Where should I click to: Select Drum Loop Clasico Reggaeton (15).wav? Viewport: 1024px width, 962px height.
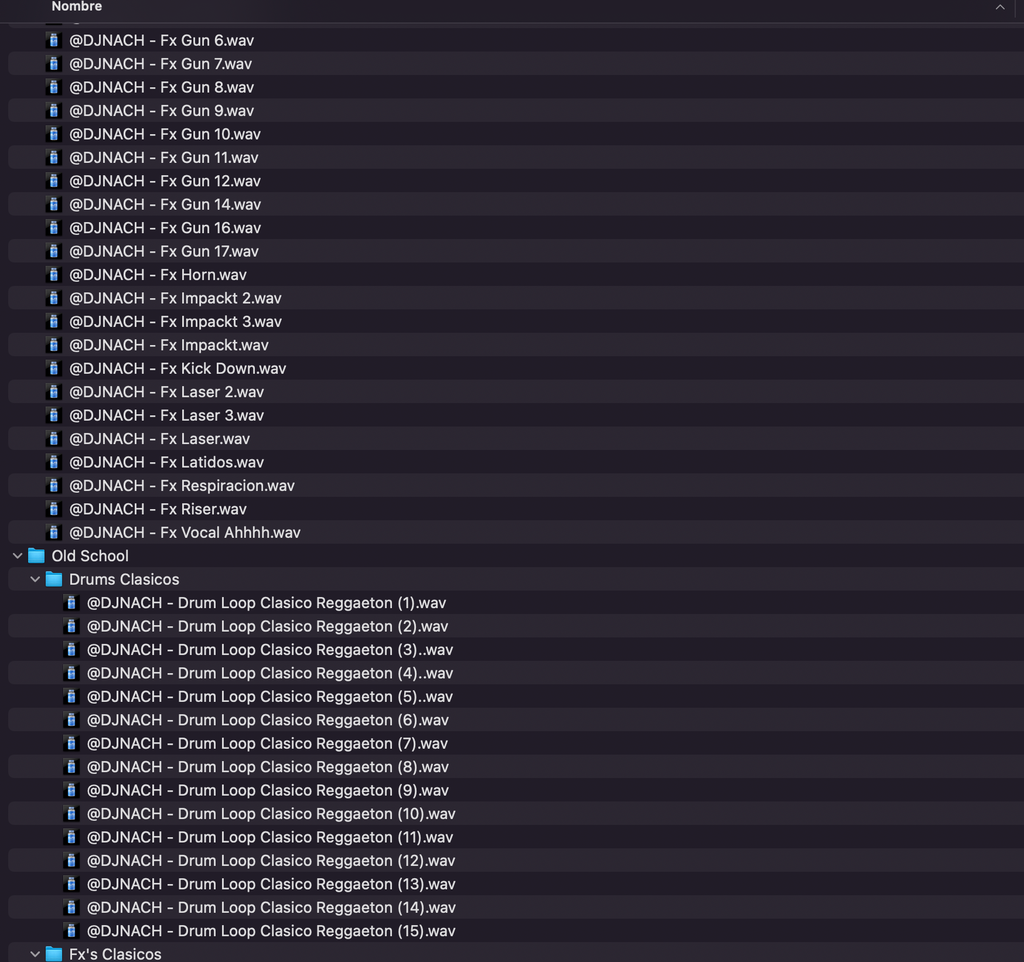coord(271,931)
